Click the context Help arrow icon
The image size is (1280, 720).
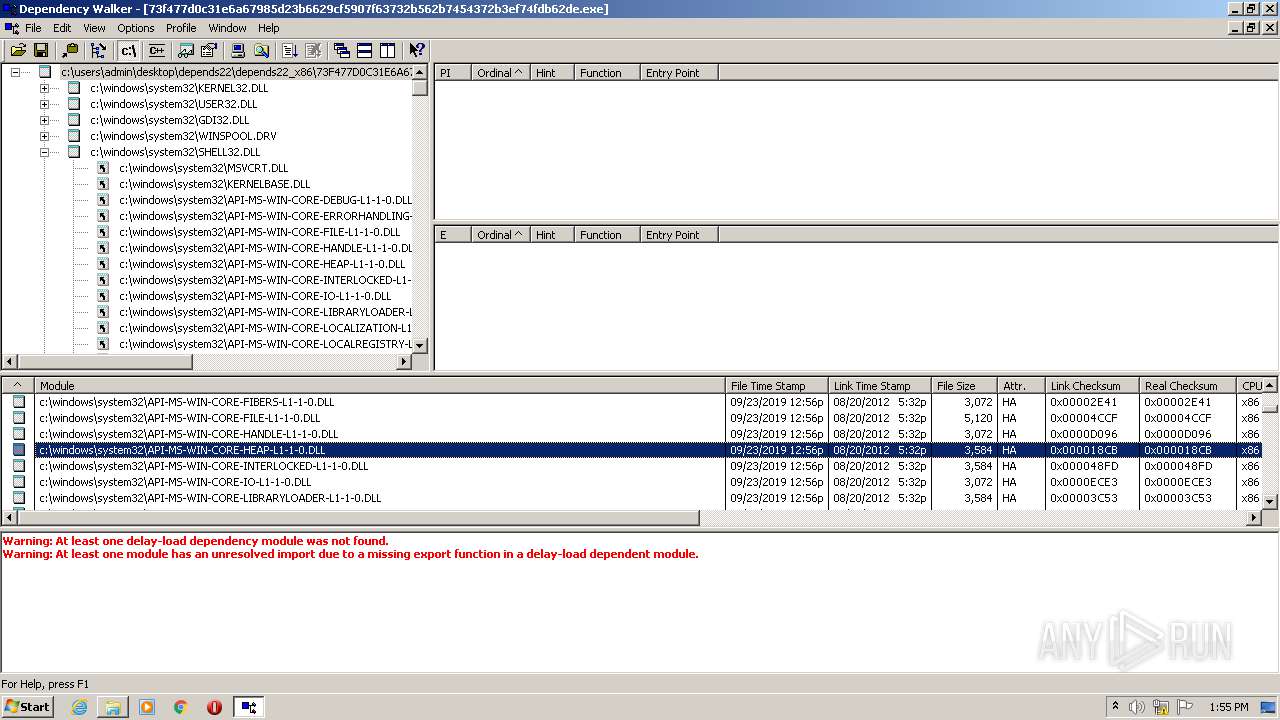(x=417, y=50)
